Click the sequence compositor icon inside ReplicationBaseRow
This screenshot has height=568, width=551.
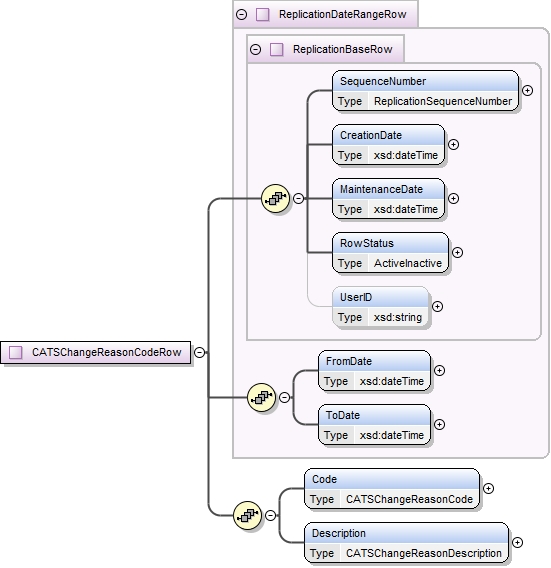pos(275,199)
